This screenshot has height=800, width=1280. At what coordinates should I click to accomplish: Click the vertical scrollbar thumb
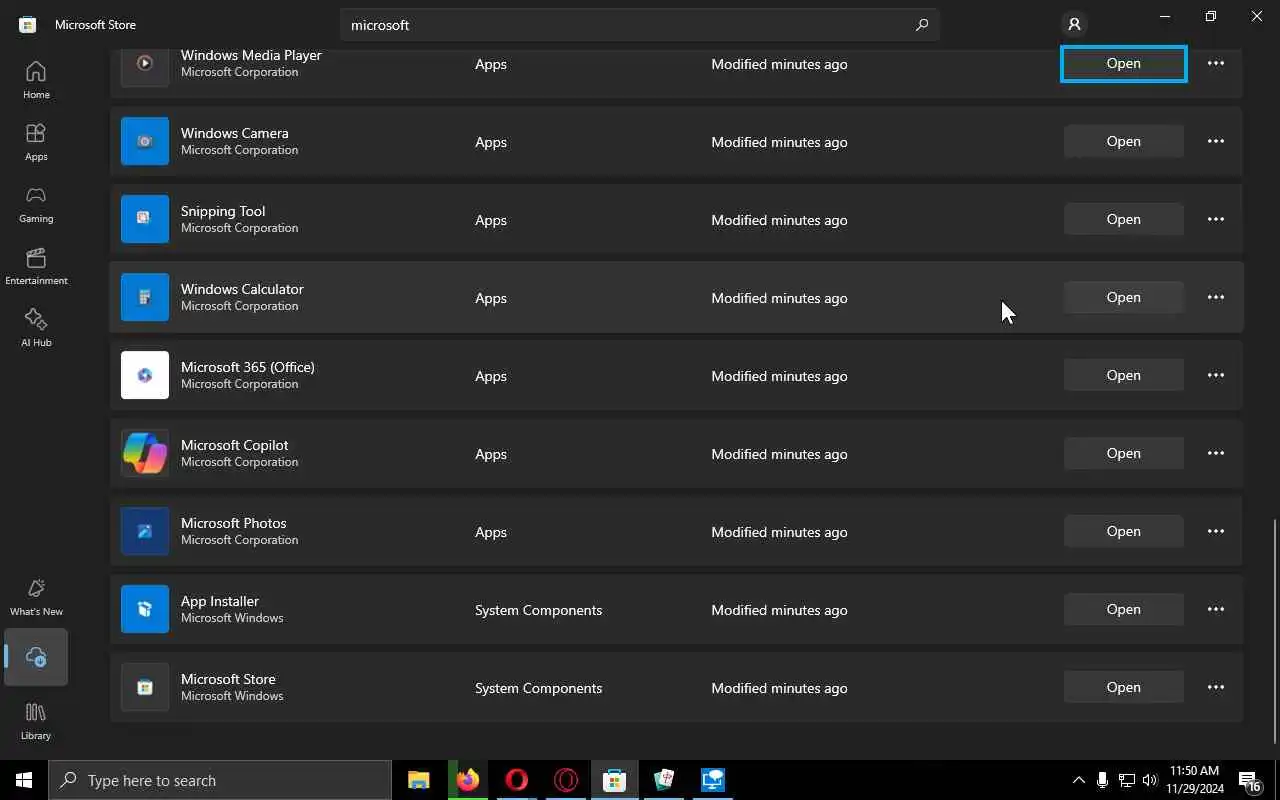click(1274, 631)
